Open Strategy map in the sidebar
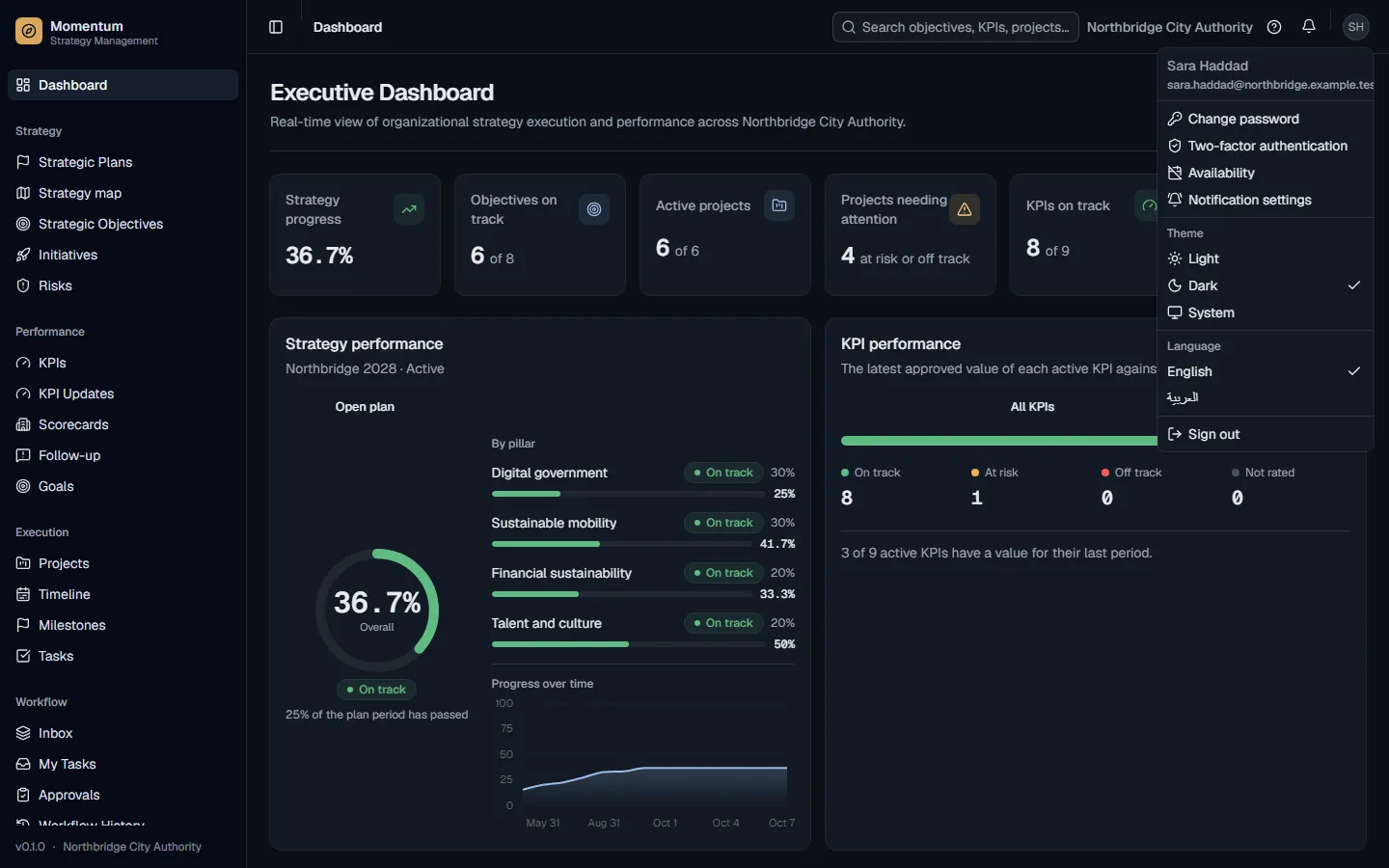 pos(123,193)
